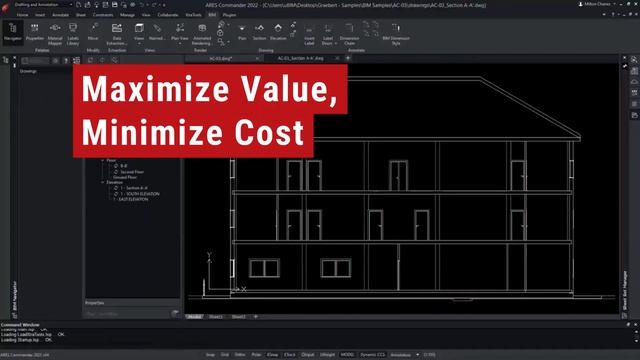
Task: Switch to the Model layout tab
Action: [x=194, y=317]
